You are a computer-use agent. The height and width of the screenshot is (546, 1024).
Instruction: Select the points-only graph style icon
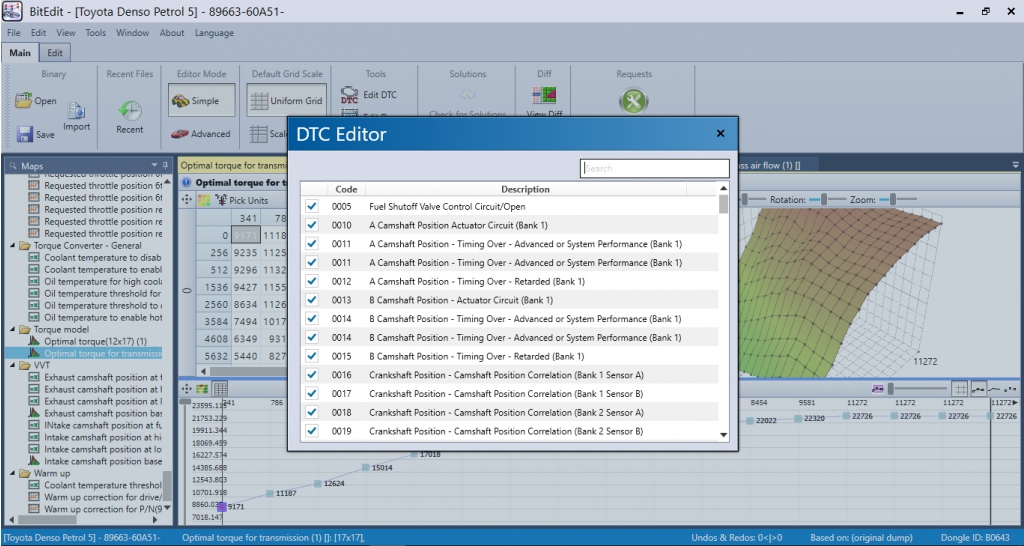pyautogui.click(x=1010, y=389)
